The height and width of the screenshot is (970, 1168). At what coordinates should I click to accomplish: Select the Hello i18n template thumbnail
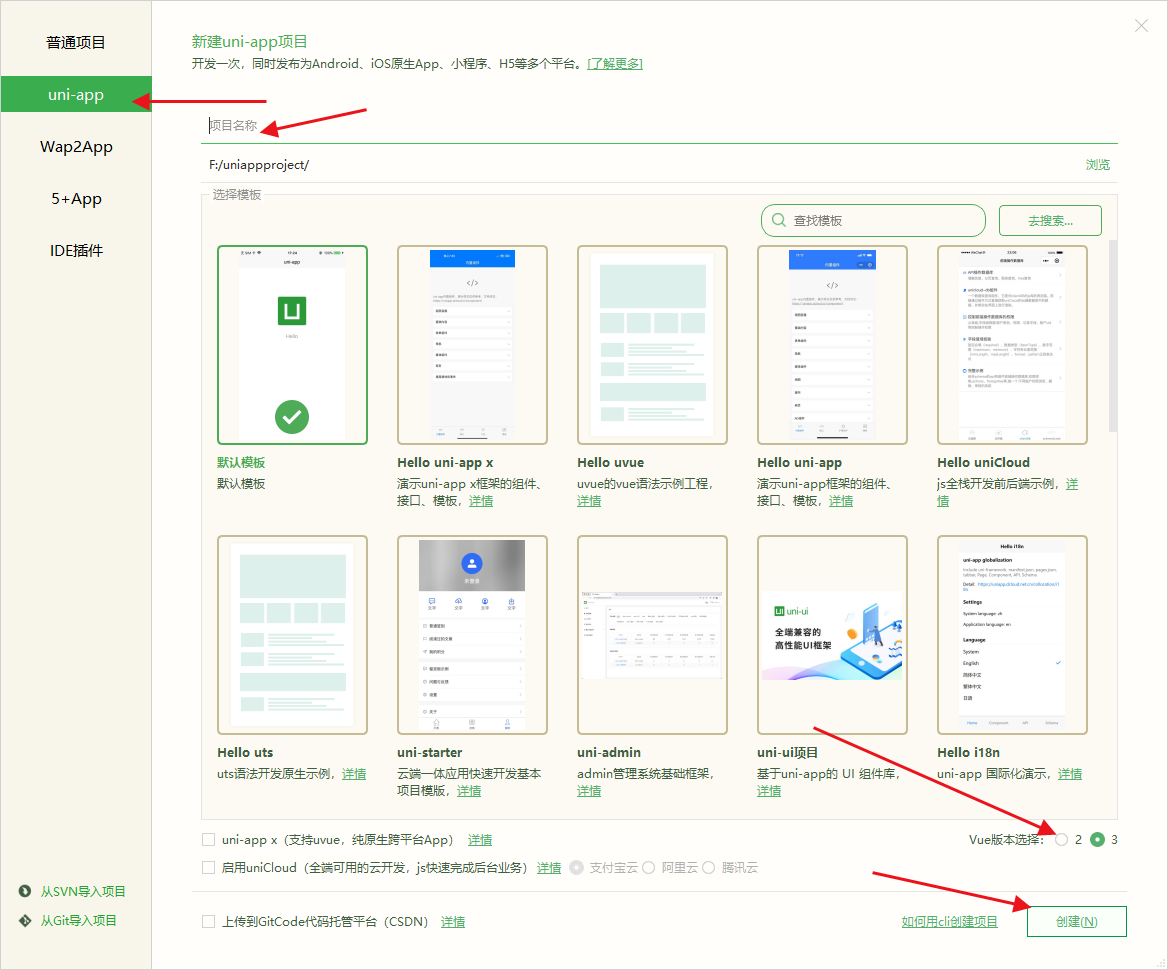pos(1012,635)
